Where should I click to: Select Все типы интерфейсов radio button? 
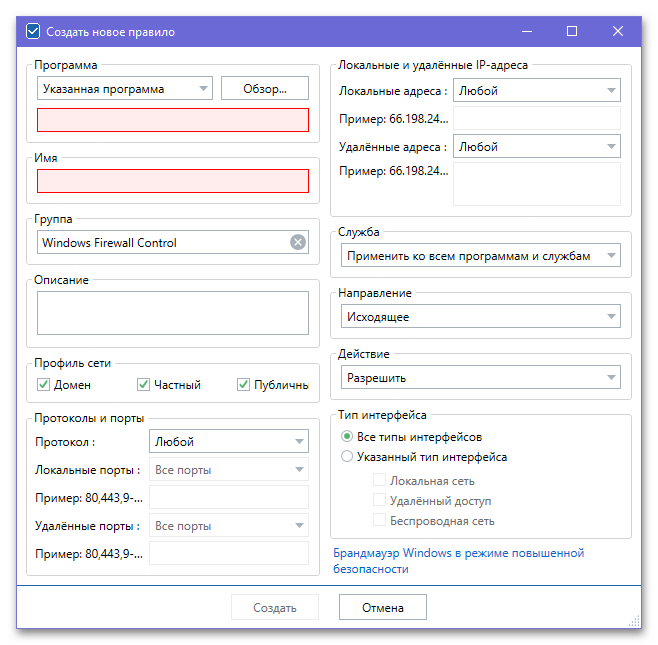click(347, 436)
